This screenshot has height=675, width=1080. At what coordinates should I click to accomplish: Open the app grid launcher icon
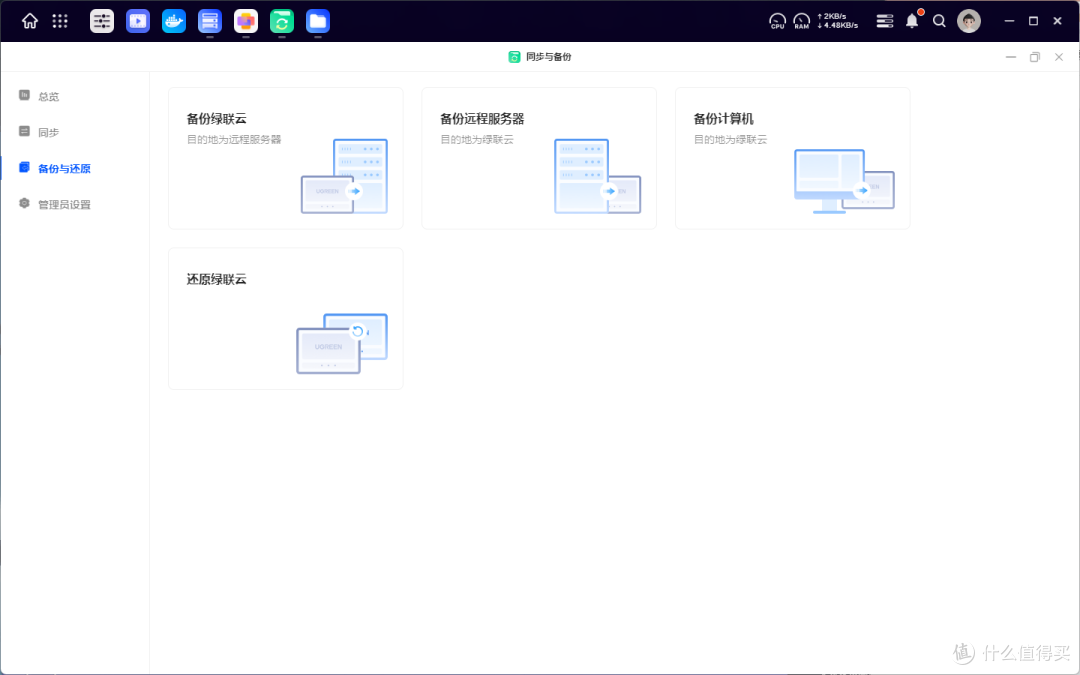(x=60, y=21)
